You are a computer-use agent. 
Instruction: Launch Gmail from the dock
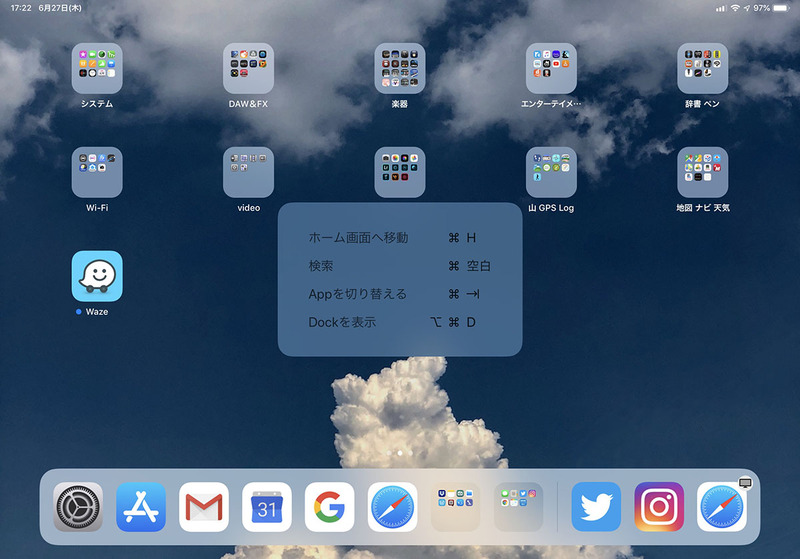tap(204, 507)
